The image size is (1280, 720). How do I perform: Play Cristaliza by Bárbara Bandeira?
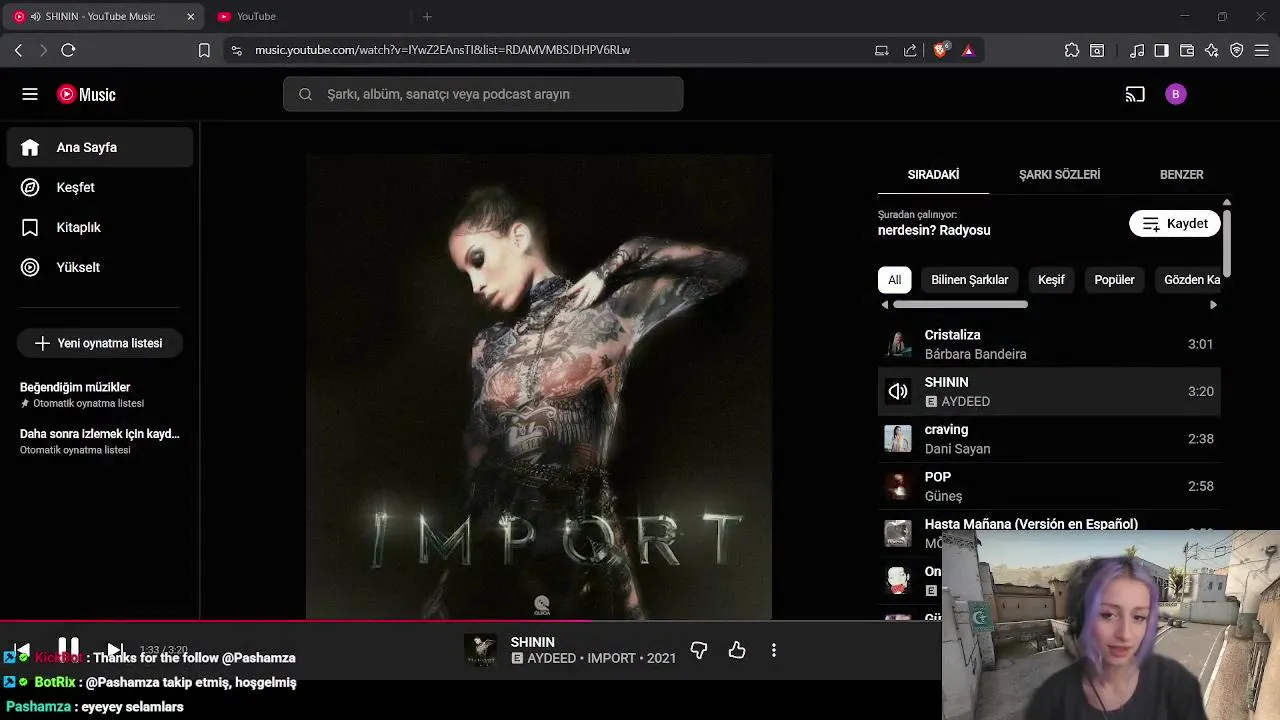[1049, 344]
